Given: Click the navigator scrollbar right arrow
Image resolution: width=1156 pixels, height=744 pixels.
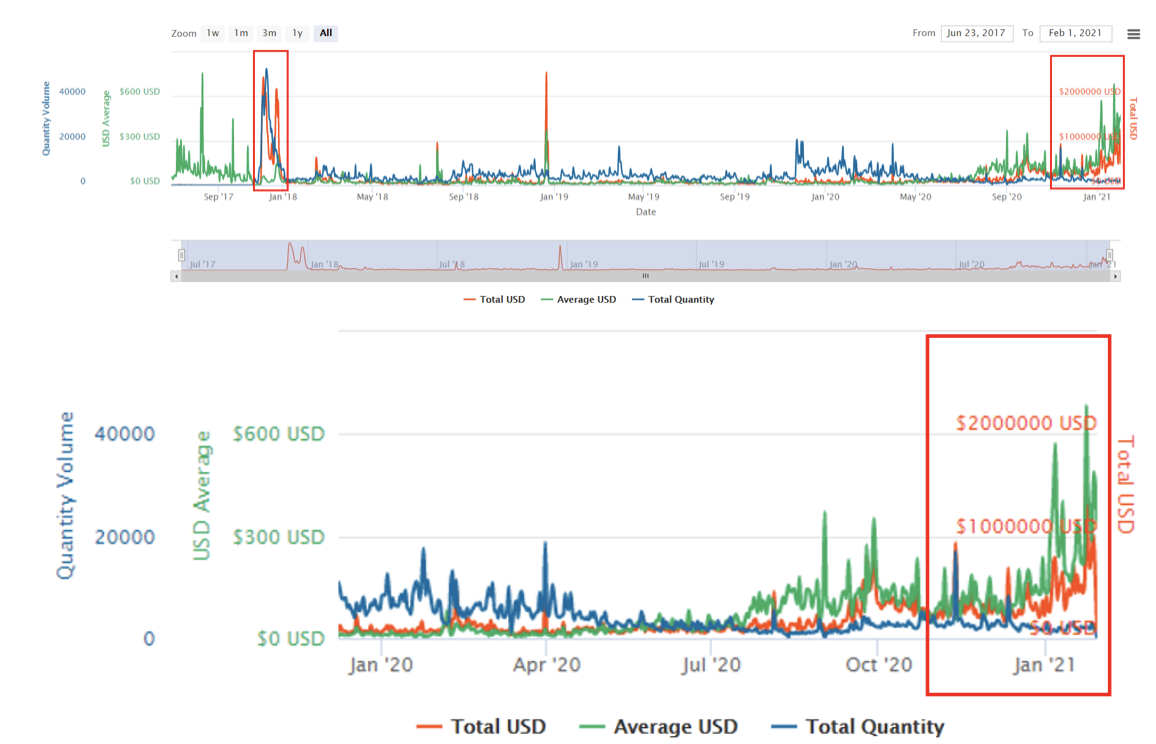Looking at the screenshot, I should pos(1115,276).
